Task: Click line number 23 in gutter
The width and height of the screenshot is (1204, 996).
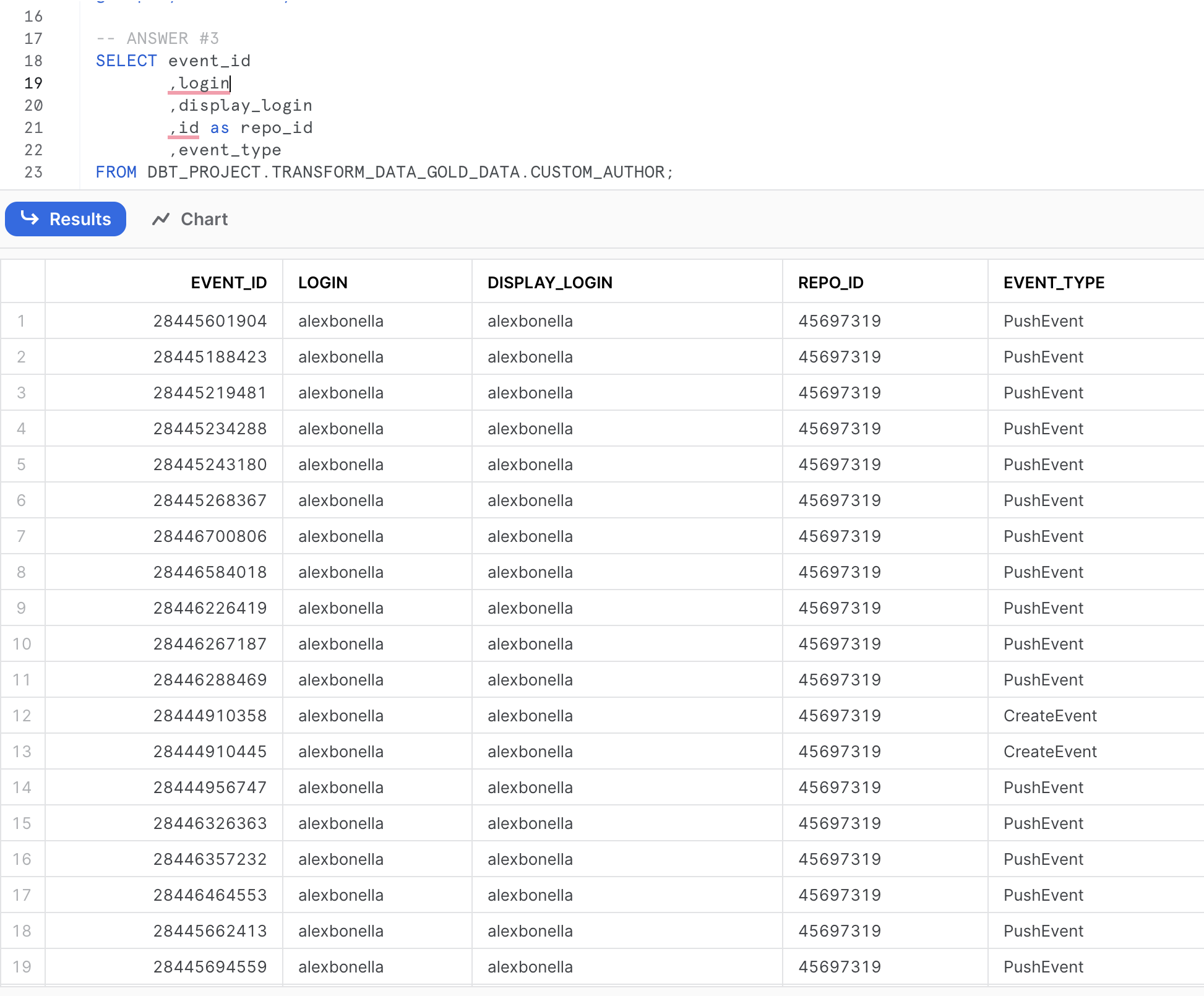Action: click(x=33, y=172)
